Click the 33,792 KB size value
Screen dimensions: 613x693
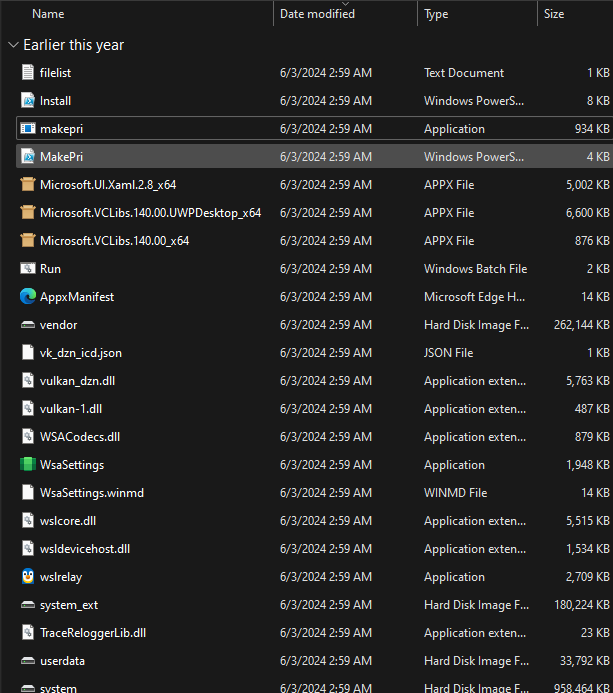585,661
